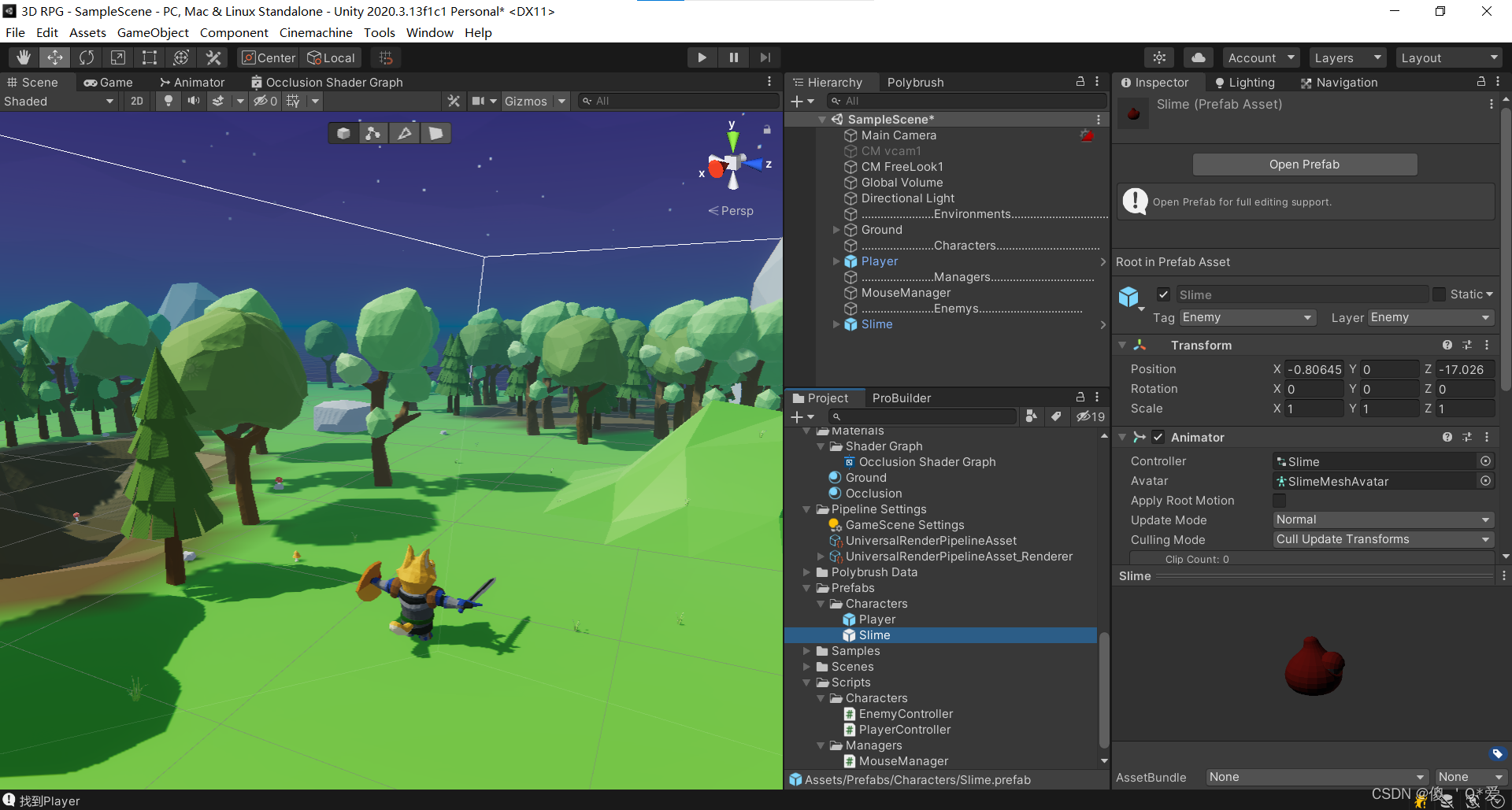Select the Rotate tool

pyautogui.click(x=86, y=57)
